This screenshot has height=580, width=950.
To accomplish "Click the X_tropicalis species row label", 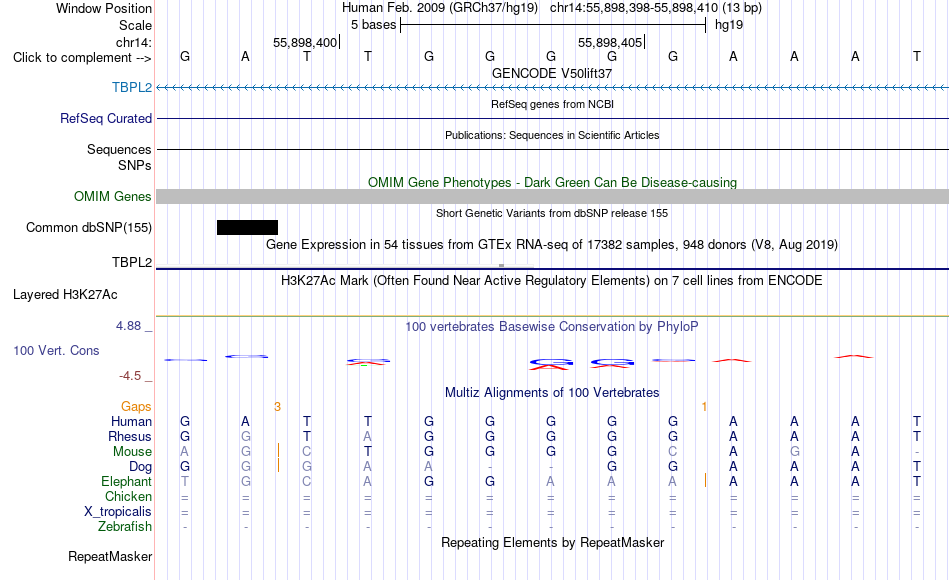I will [x=118, y=512].
